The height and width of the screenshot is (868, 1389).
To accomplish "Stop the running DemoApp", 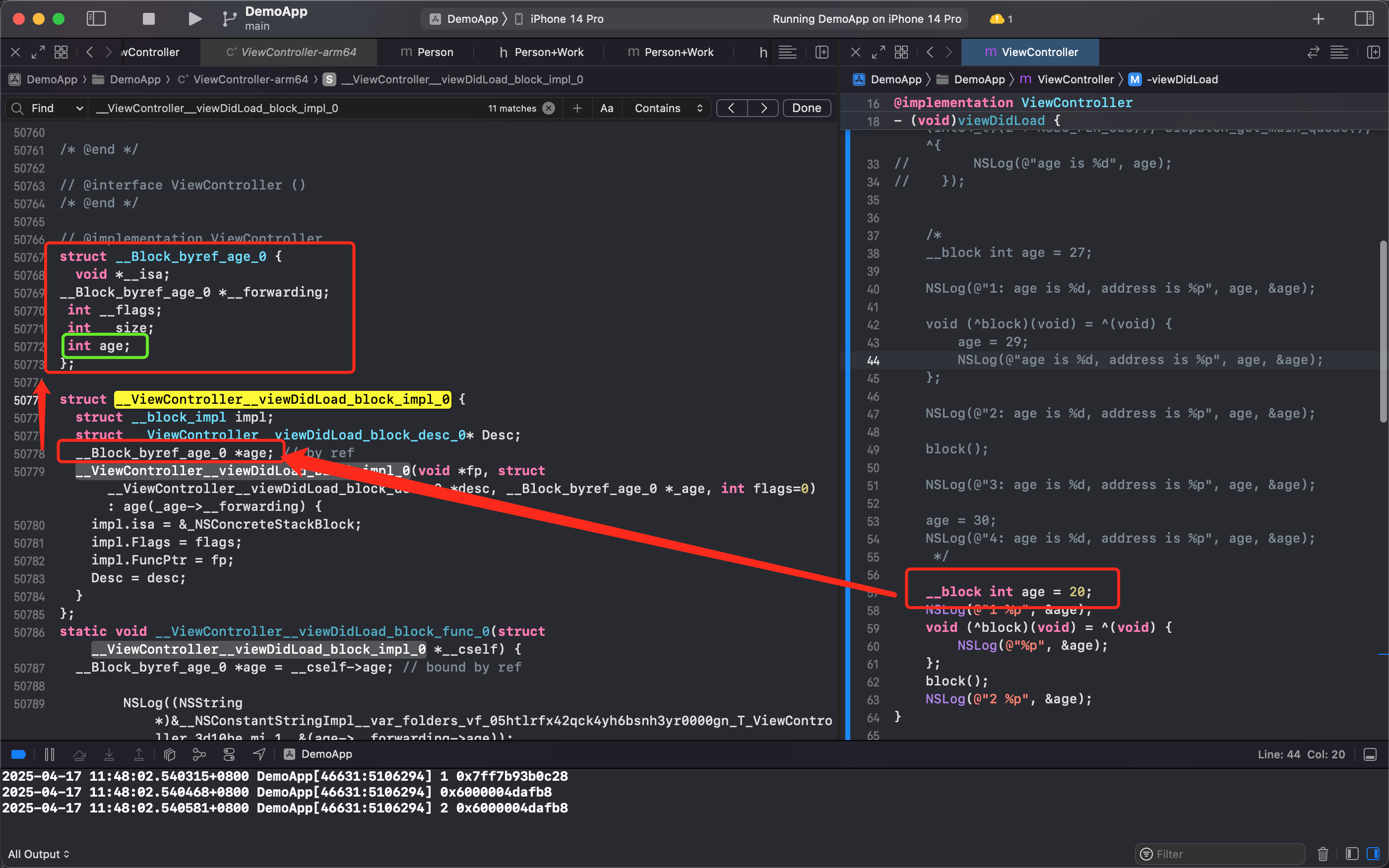I will [x=149, y=19].
